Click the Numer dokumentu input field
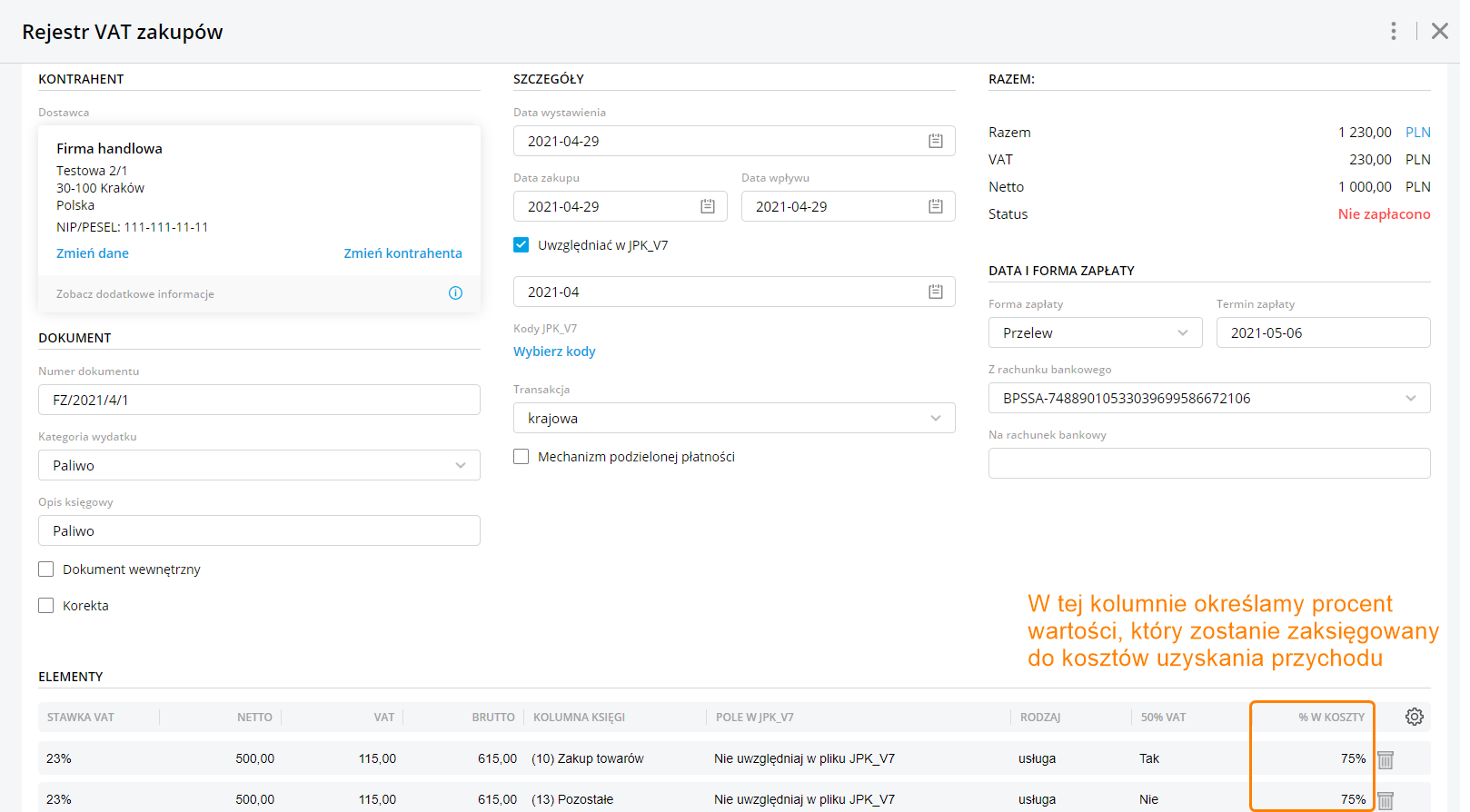1470x812 pixels. (259, 400)
